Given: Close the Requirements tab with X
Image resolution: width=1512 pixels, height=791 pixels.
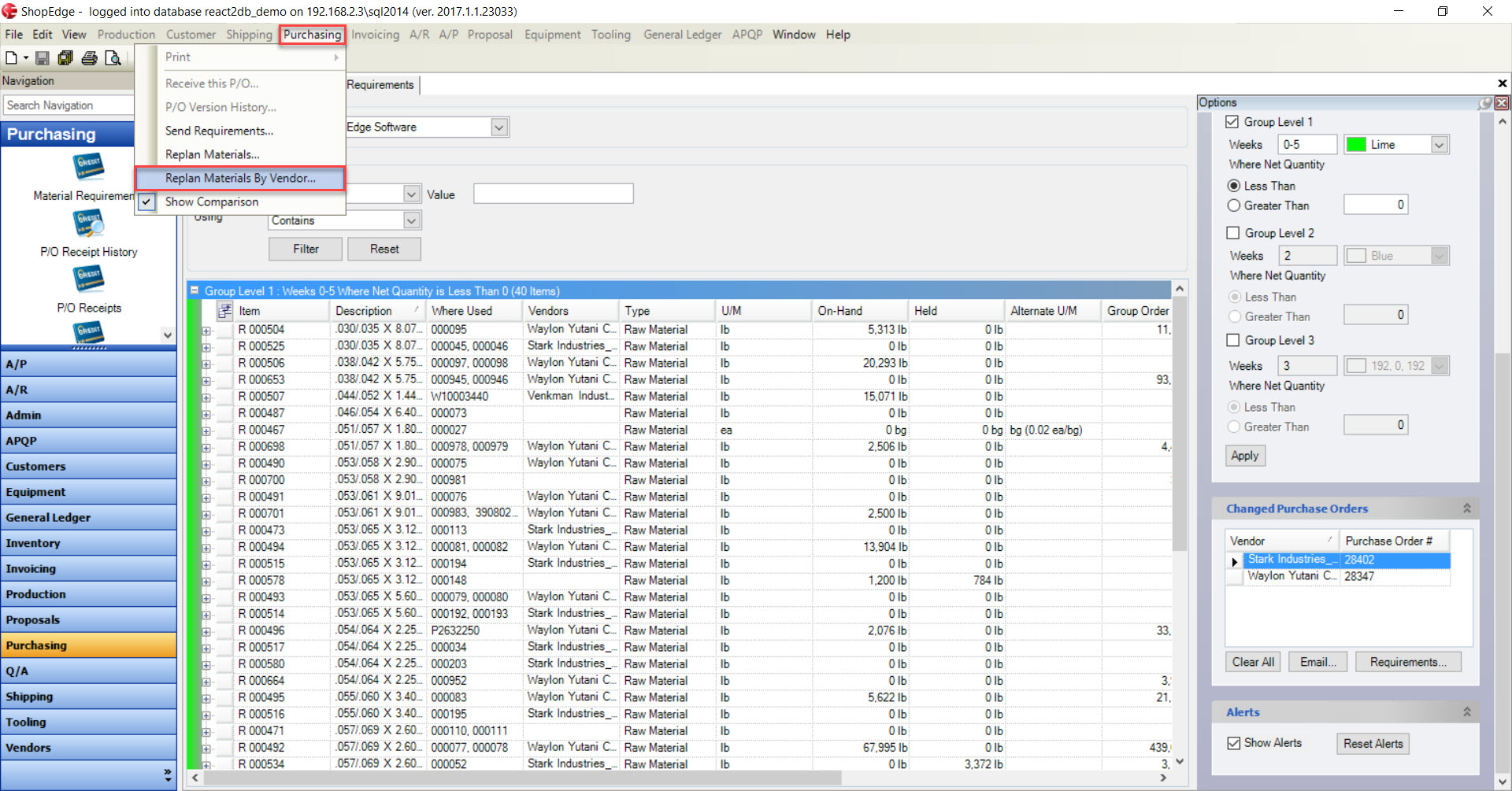Looking at the screenshot, I should [1502, 83].
